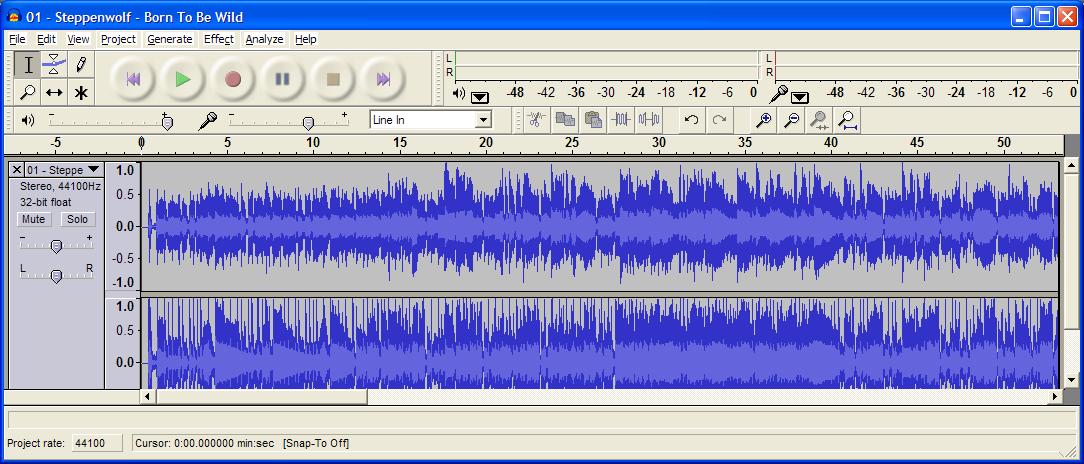Click horizontal scrollbar left arrow

[x=147, y=396]
